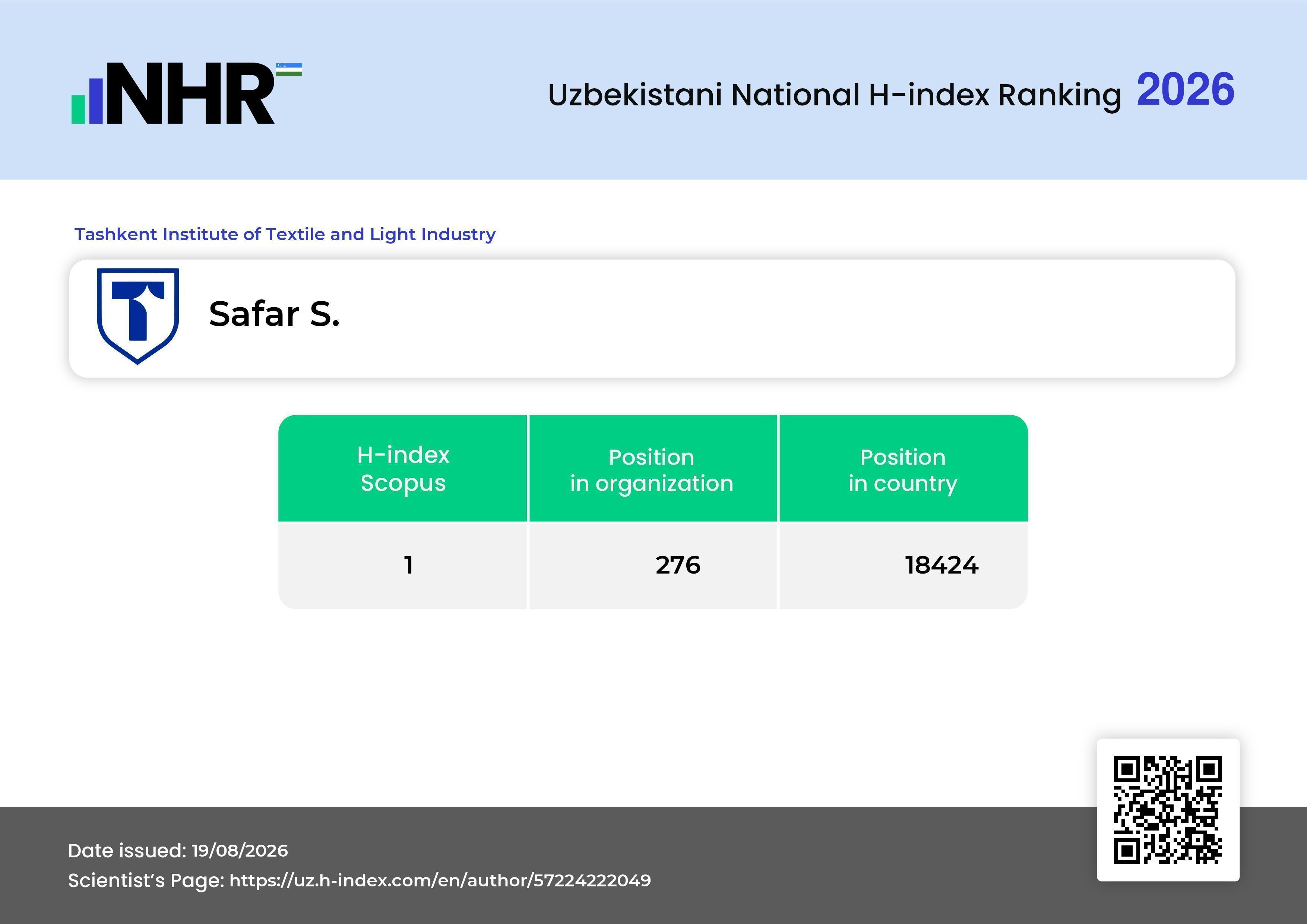Viewport: 1307px width, 924px height.
Task: Click the Uzbekistani National H-index Ranking title
Action: click(835, 95)
